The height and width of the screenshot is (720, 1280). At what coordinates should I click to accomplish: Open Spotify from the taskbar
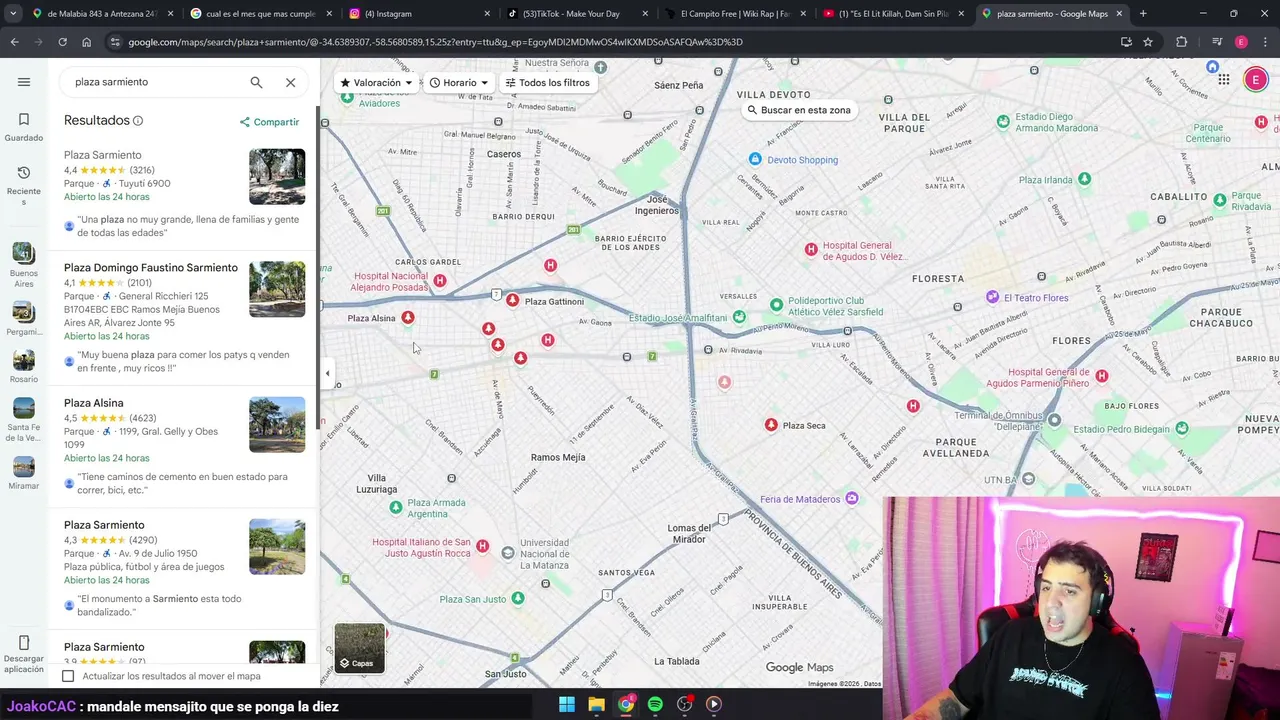click(655, 704)
